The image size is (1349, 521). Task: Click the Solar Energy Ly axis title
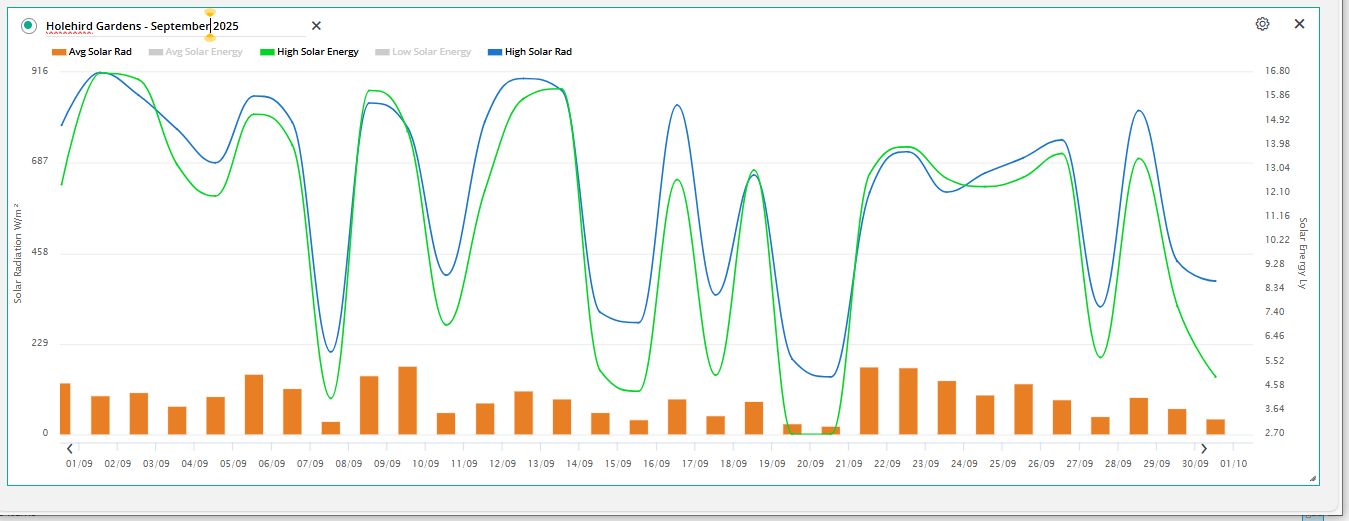click(1302, 253)
